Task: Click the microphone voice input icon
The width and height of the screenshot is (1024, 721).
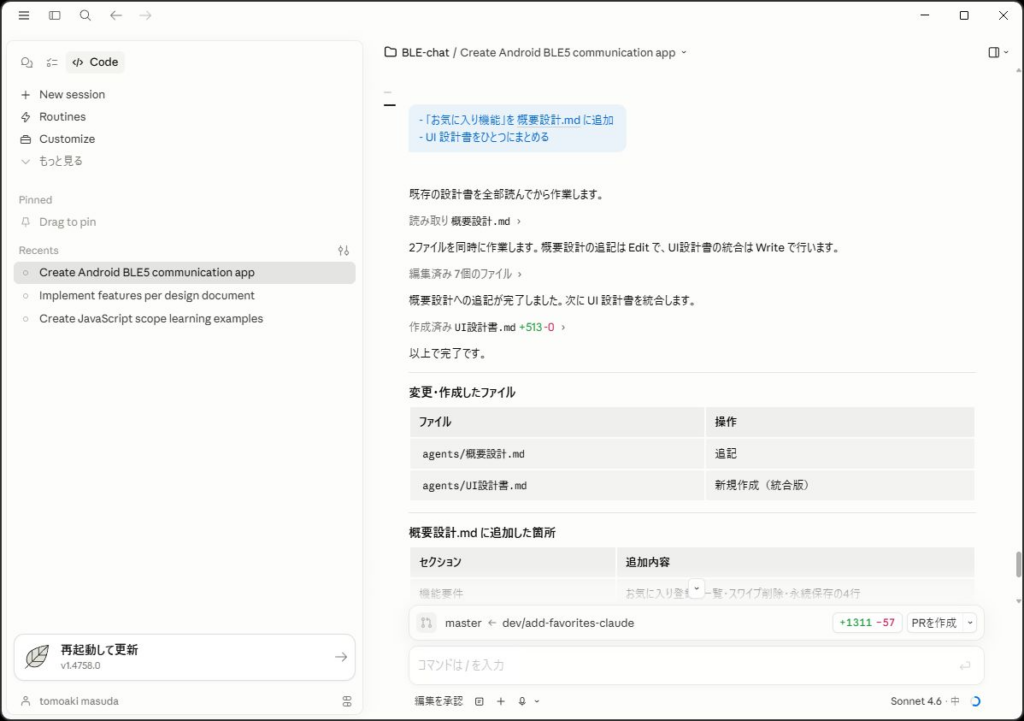Action: 522,701
